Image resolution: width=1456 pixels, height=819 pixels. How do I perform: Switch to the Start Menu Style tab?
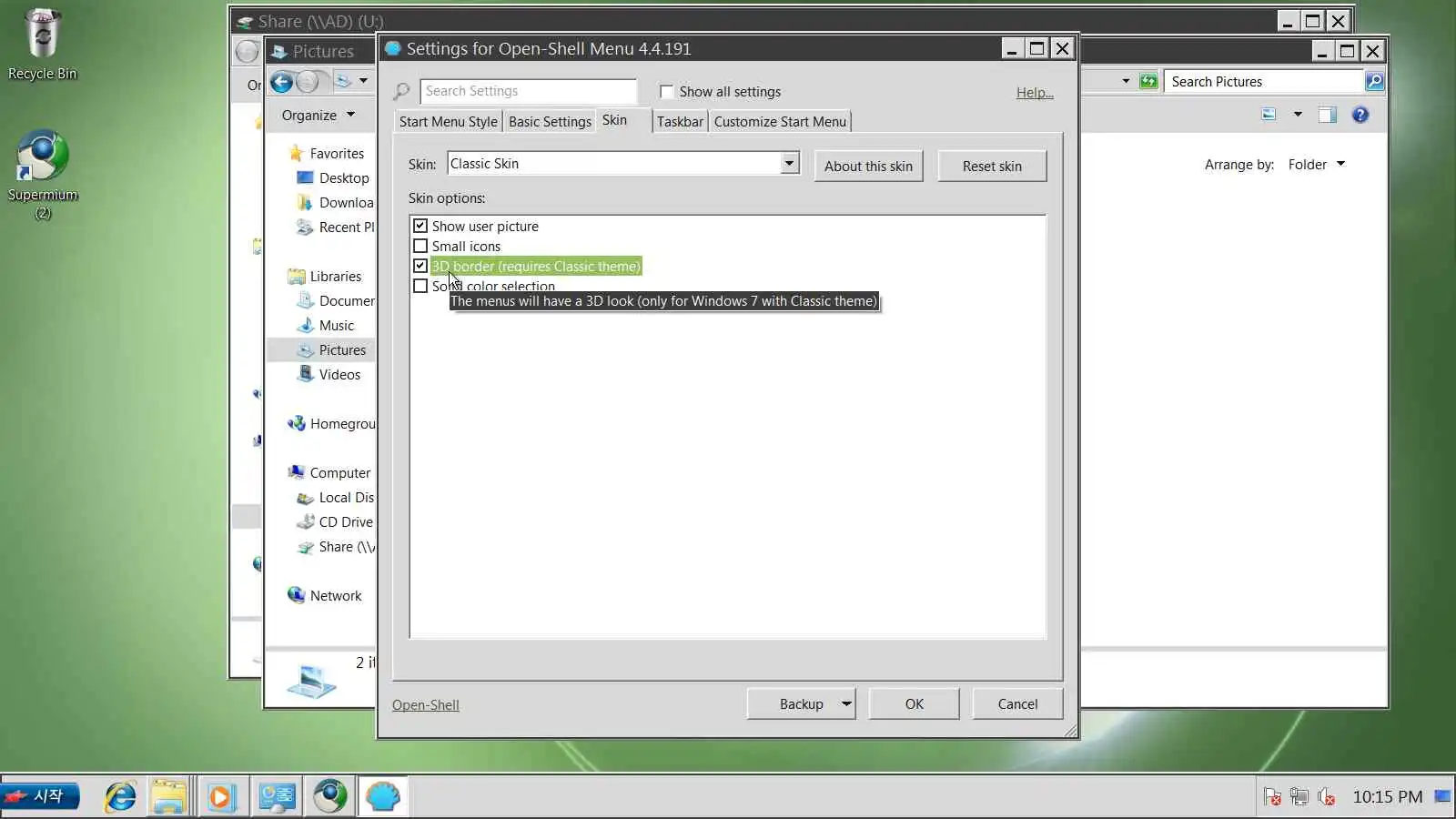tap(449, 122)
